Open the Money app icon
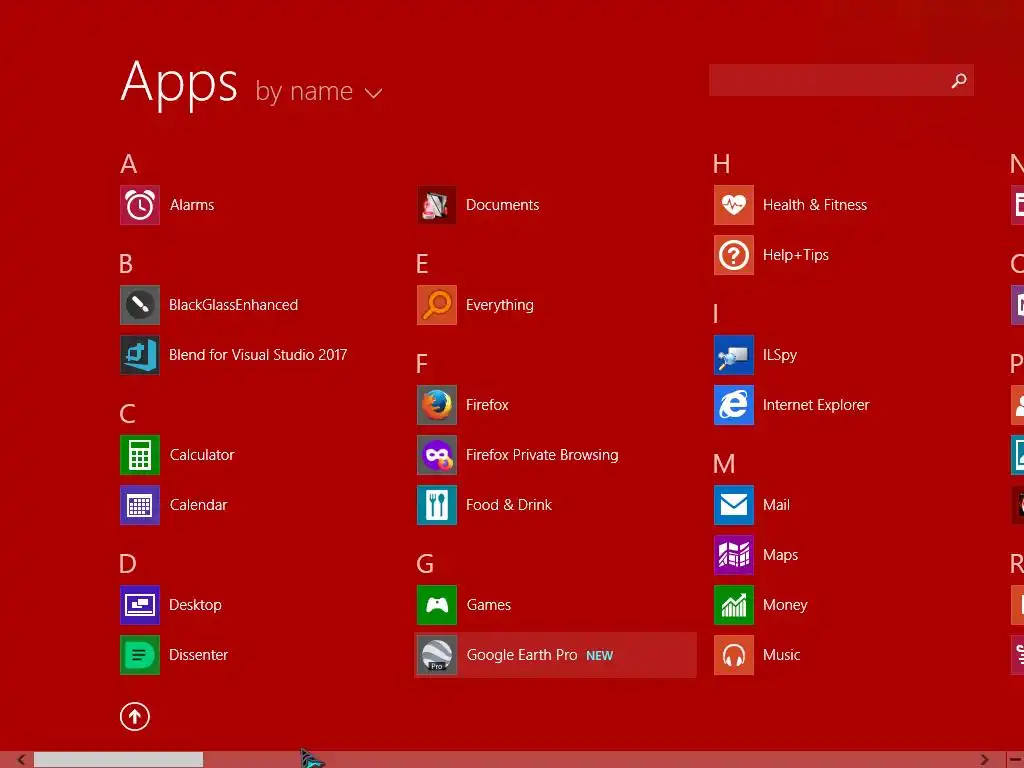The image size is (1024, 768). (734, 605)
